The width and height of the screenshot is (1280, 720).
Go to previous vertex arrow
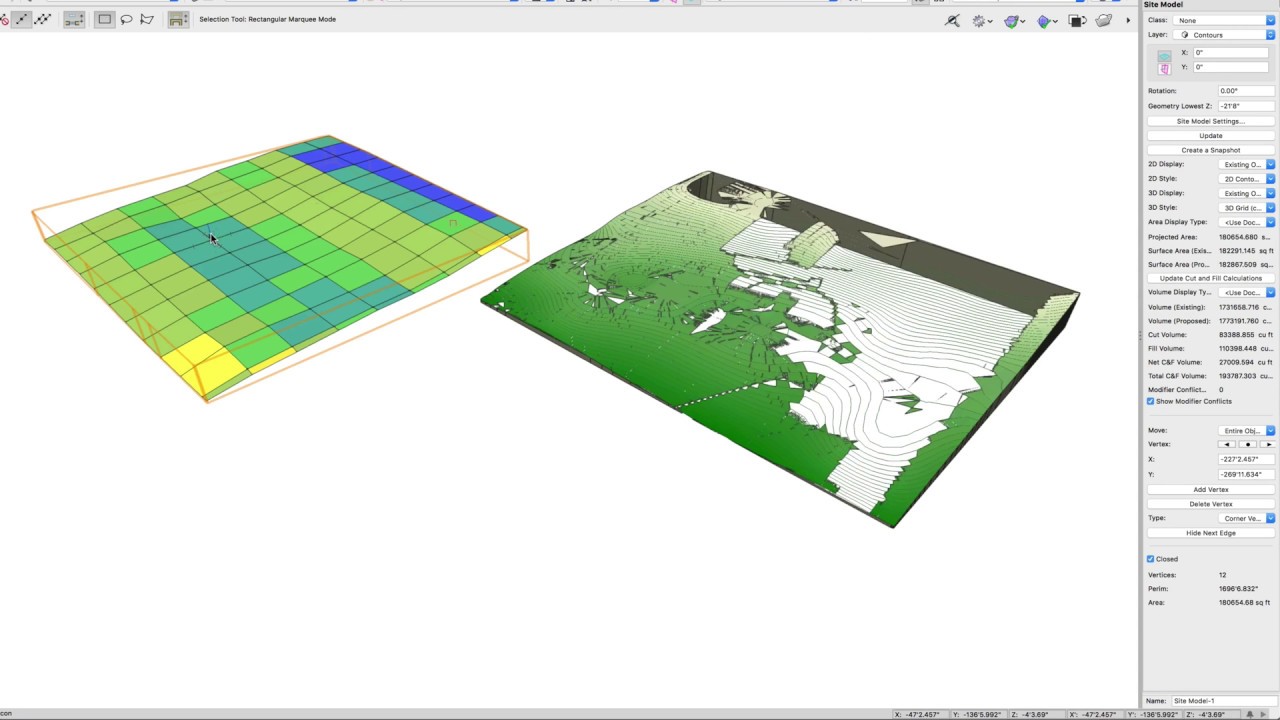[1227, 444]
